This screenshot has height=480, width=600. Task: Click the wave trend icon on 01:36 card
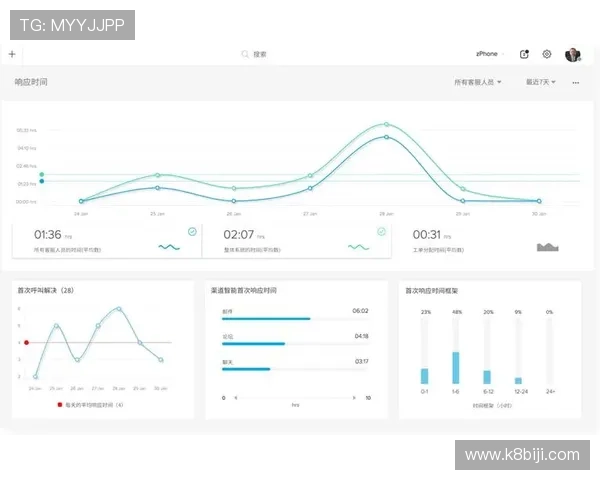(168, 246)
